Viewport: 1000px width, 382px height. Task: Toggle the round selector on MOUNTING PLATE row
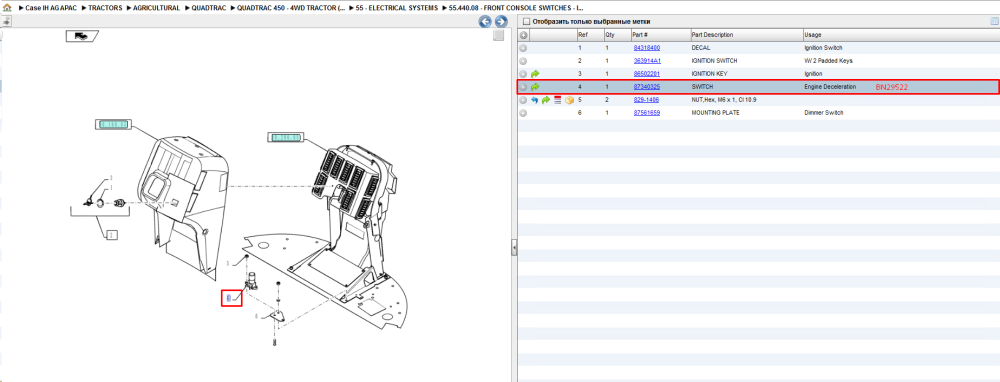click(523, 113)
